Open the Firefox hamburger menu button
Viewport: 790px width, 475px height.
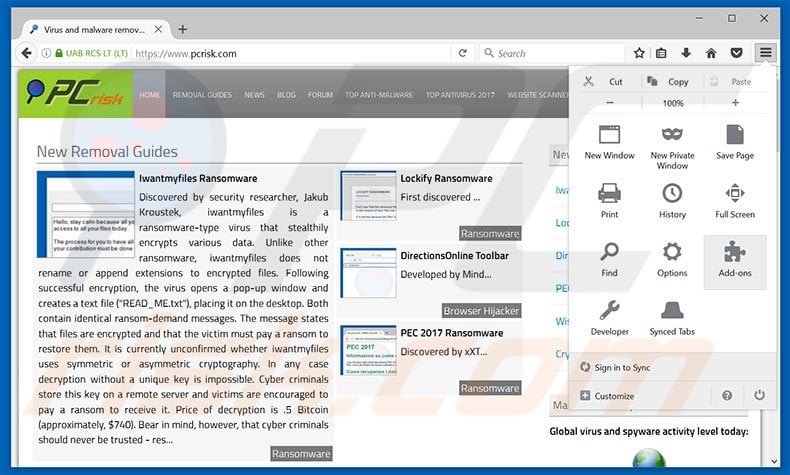pyautogui.click(x=765, y=53)
